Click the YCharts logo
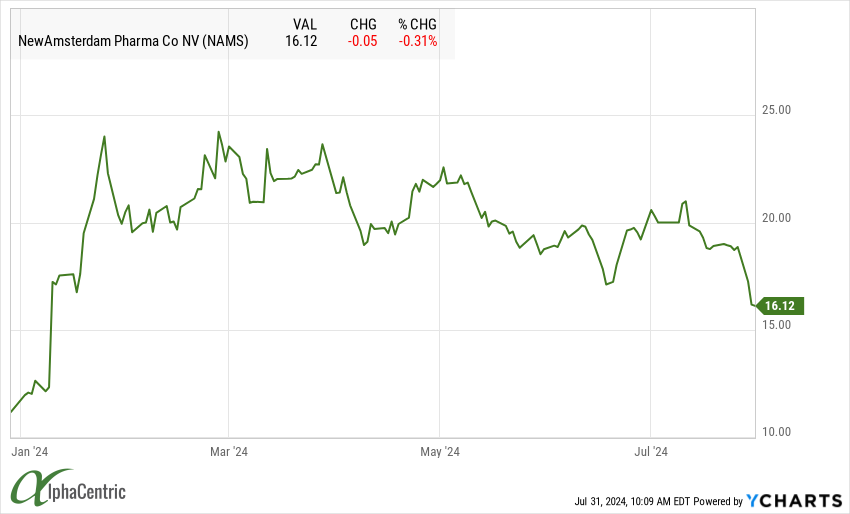Viewport: 850px width, 514px height. click(x=794, y=500)
